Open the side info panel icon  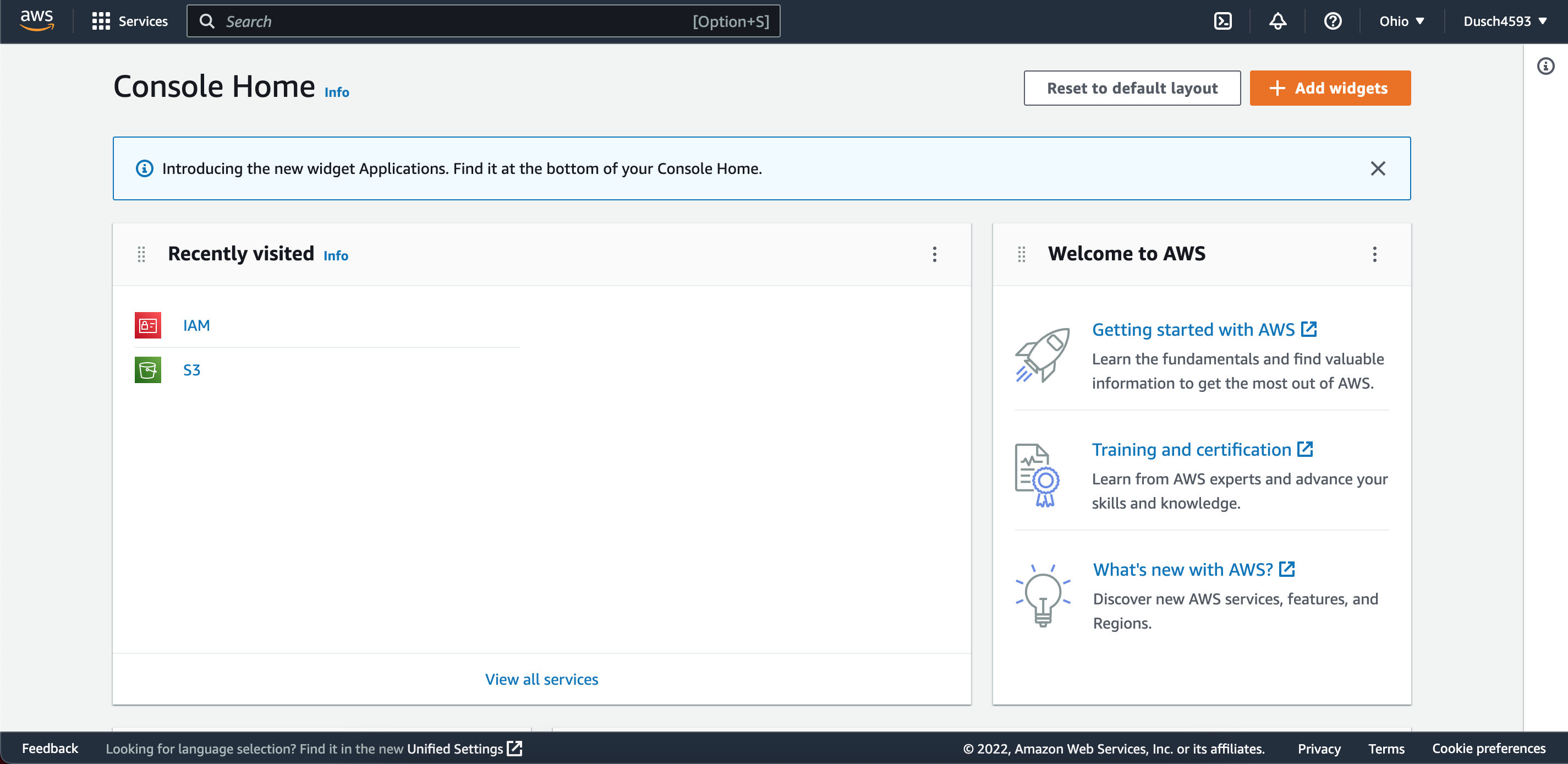[x=1545, y=66]
